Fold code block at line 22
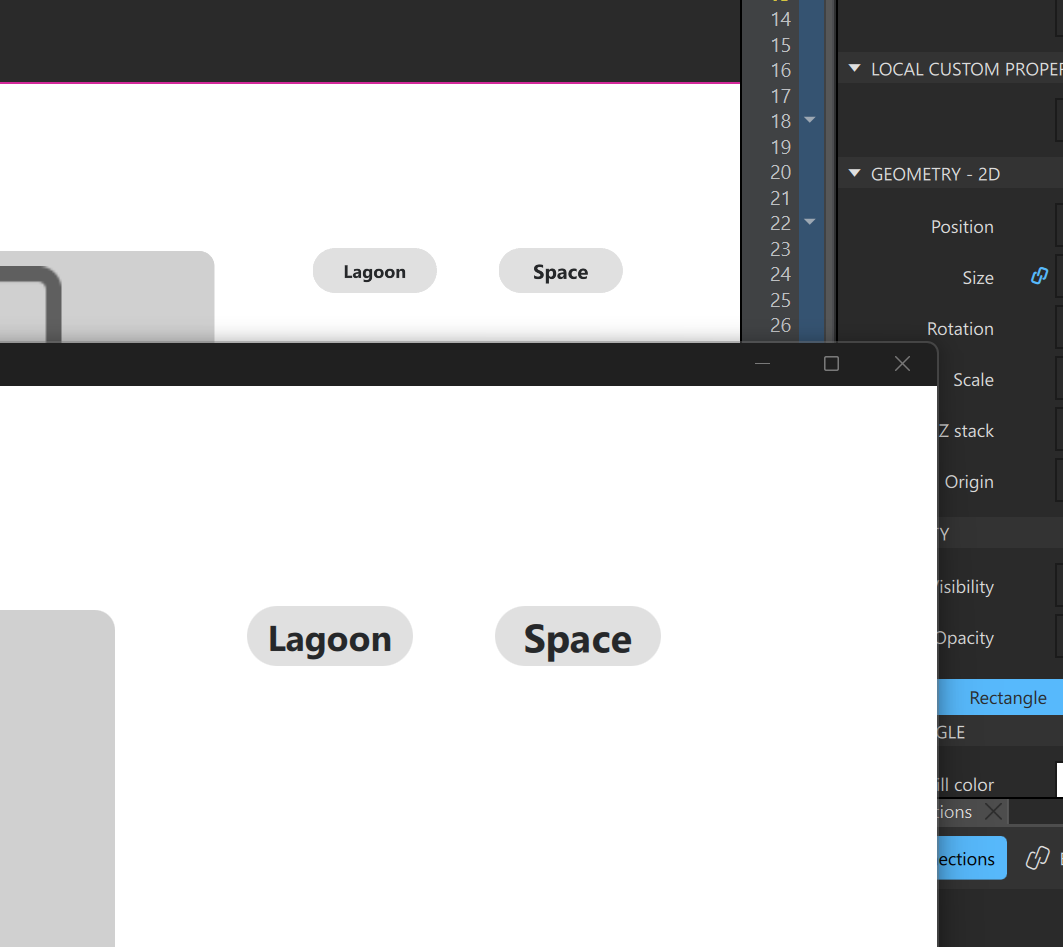 (809, 222)
